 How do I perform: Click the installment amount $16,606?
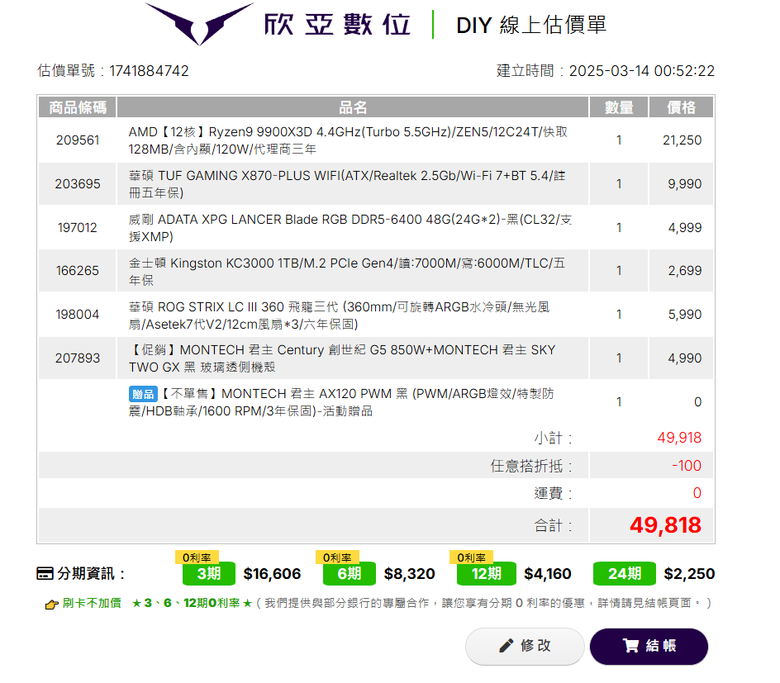[272, 574]
